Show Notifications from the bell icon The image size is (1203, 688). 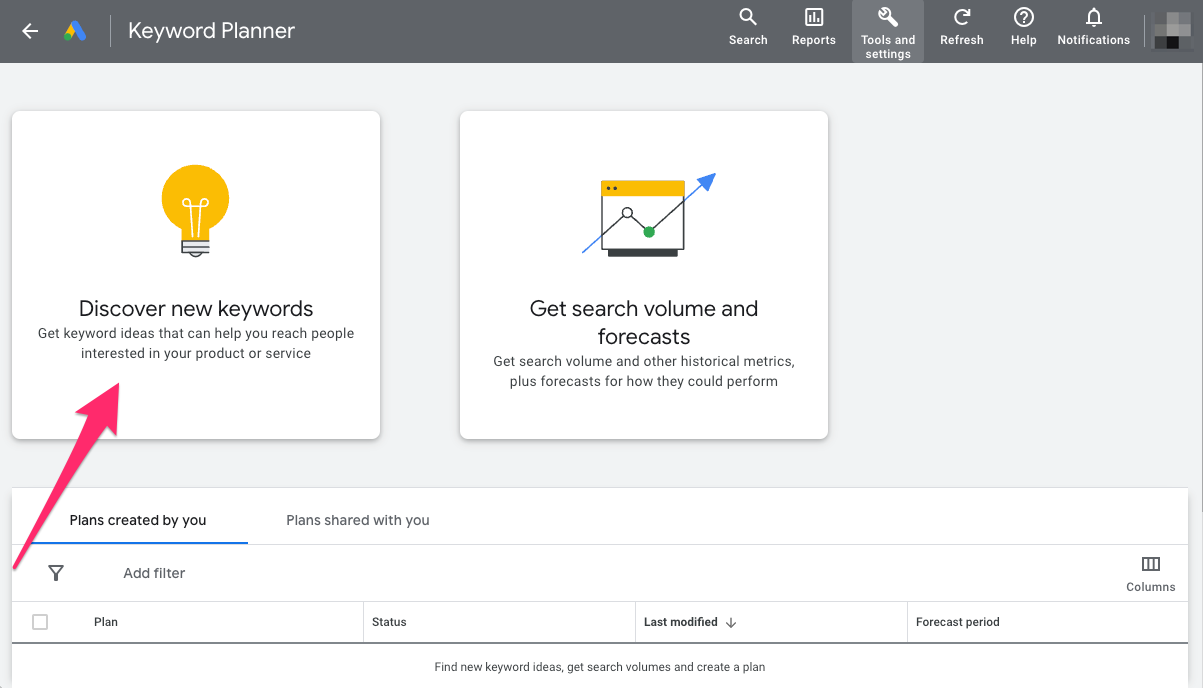point(1094,27)
